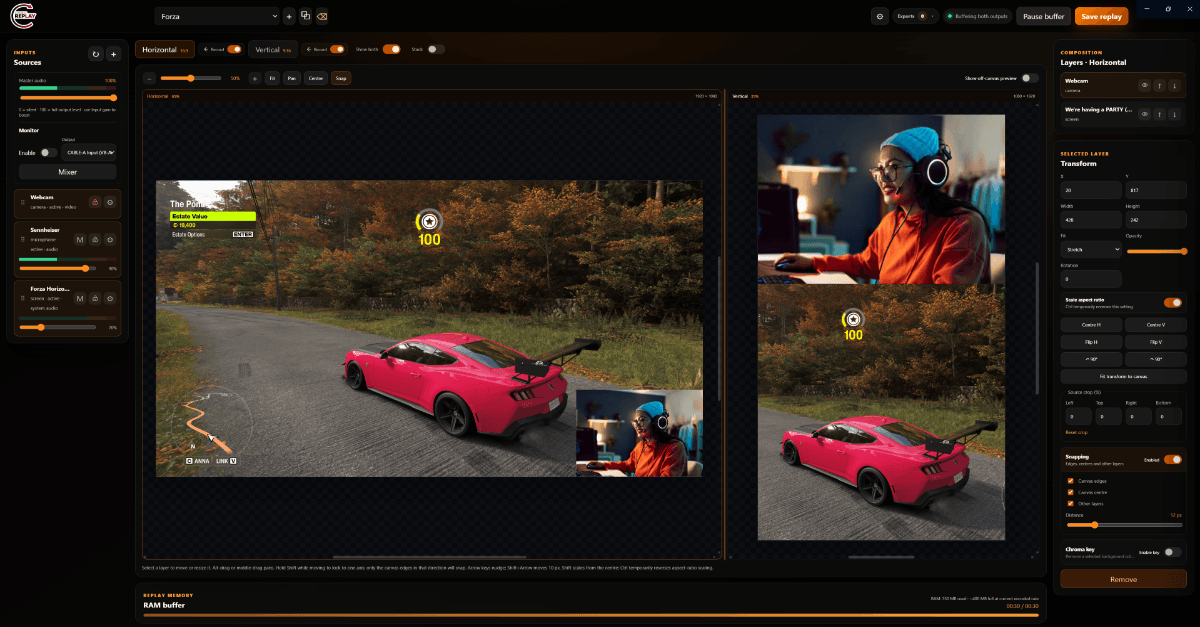Click Reset crop link
The height and width of the screenshot is (627, 1200).
[x=1076, y=432]
